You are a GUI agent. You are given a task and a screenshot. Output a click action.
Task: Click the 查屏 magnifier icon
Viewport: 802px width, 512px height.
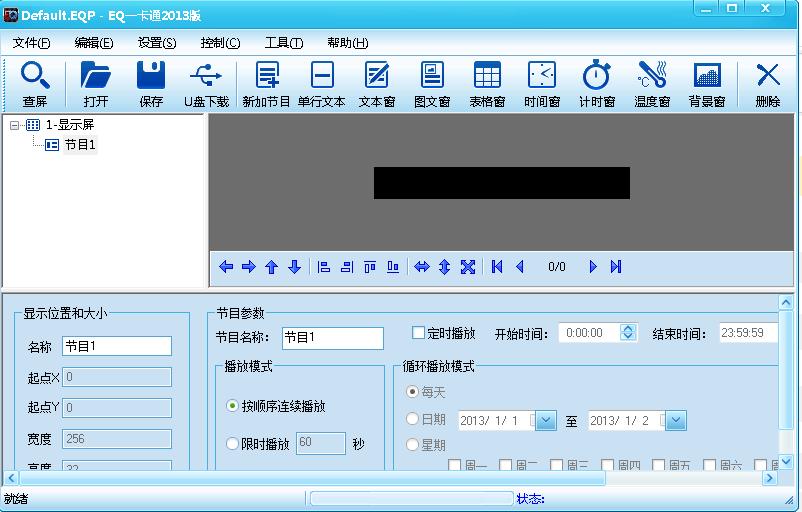tap(35, 84)
